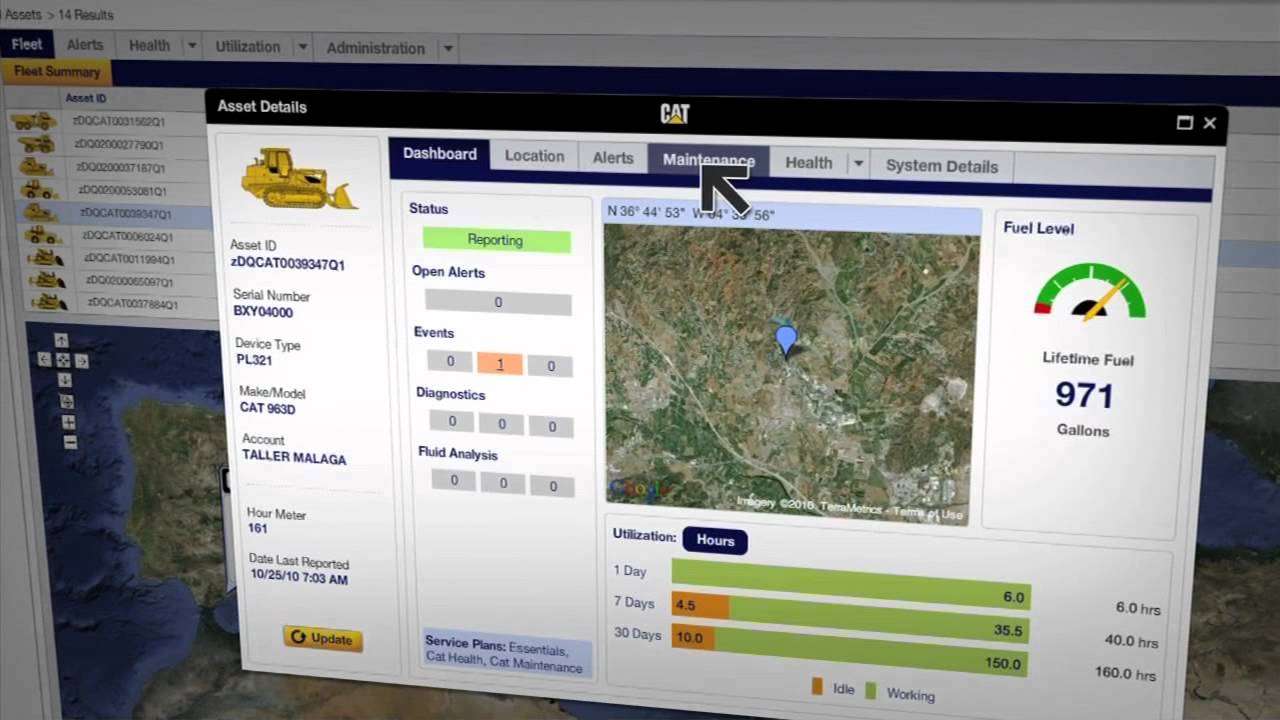The height and width of the screenshot is (720, 1280).
Task: Click the Lifetime Fuel value 971
Action: [x=1084, y=395]
